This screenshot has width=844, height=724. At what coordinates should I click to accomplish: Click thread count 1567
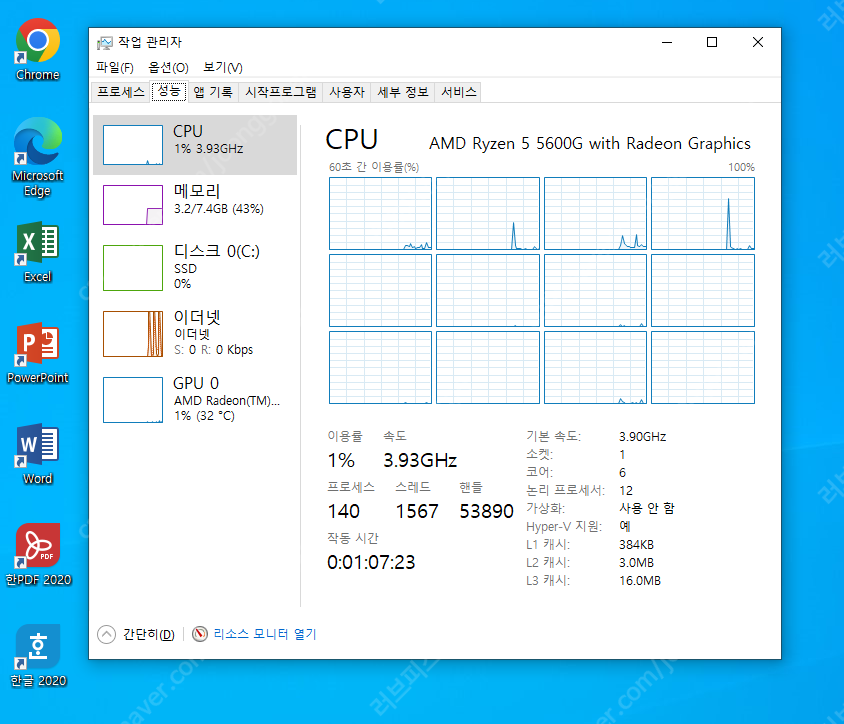pyautogui.click(x=417, y=511)
